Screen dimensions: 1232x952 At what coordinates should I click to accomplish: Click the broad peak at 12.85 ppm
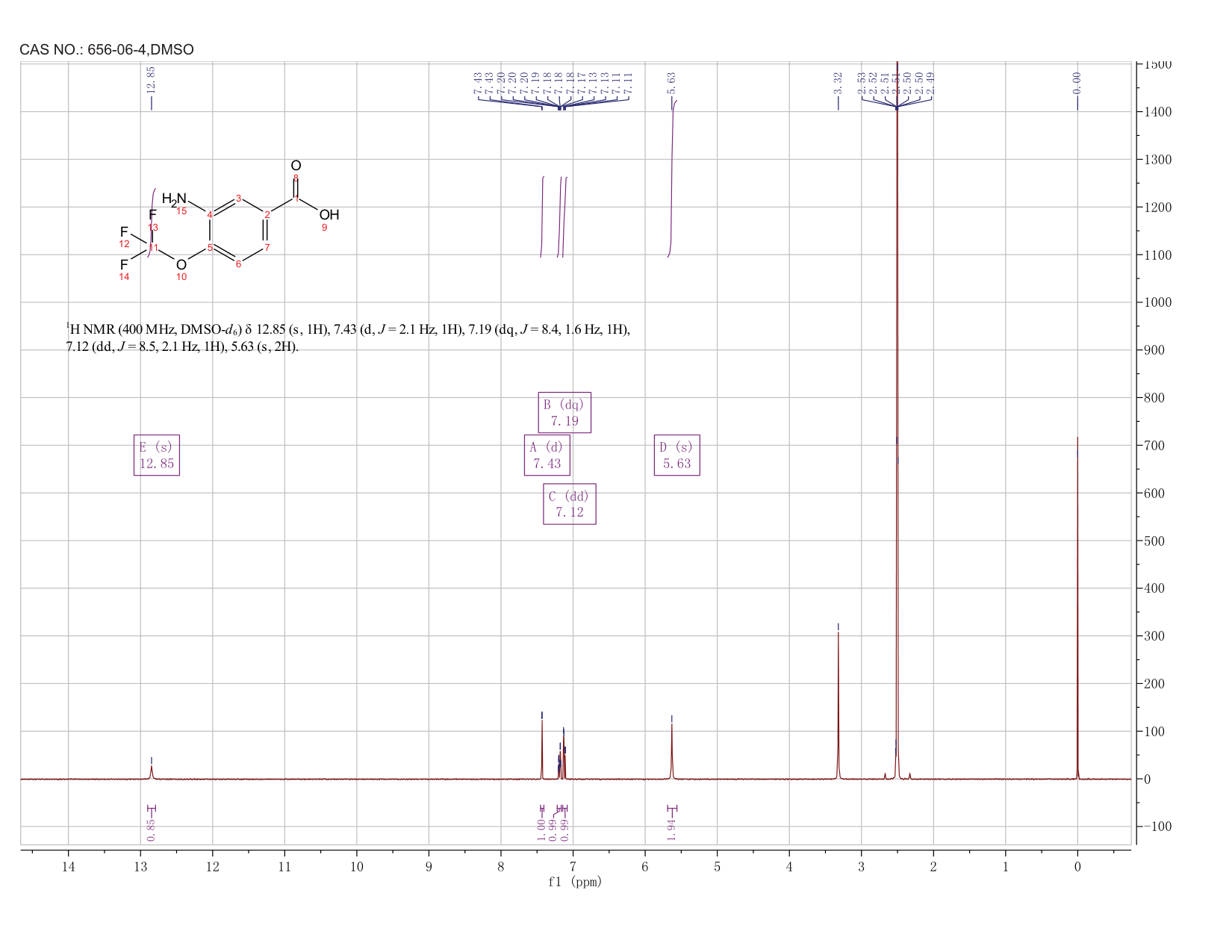pos(151,772)
